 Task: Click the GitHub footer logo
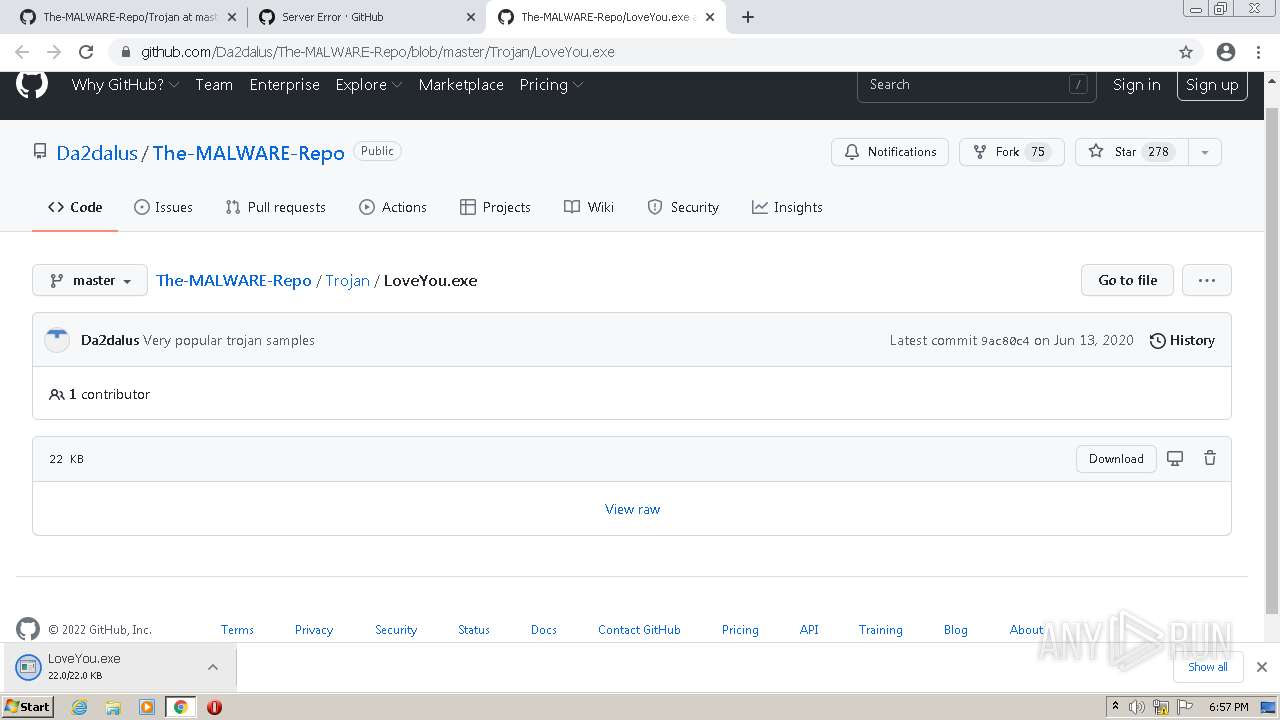[28, 629]
